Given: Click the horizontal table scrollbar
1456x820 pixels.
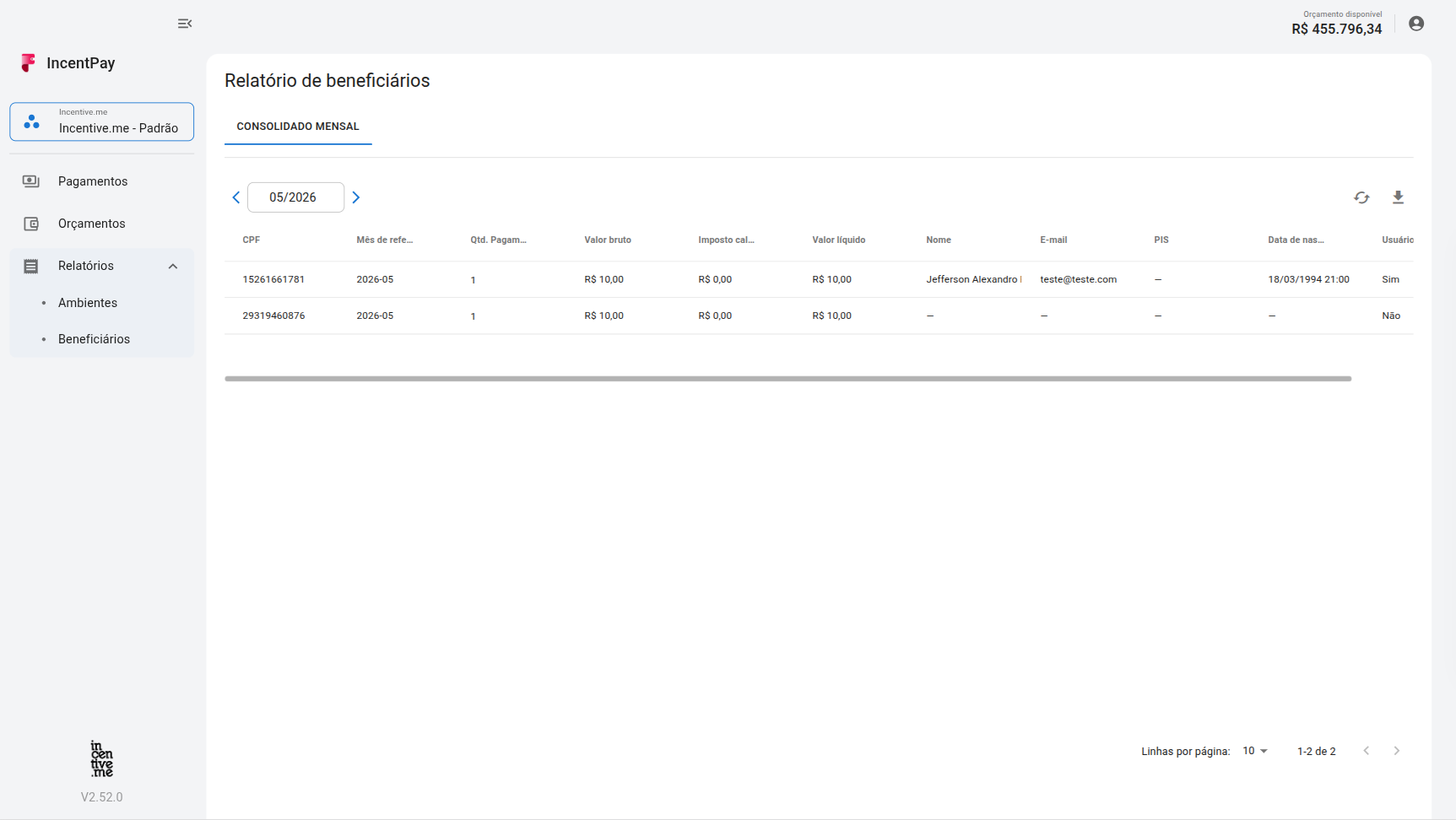Looking at the screenshot, I should (x=788, y=379).
